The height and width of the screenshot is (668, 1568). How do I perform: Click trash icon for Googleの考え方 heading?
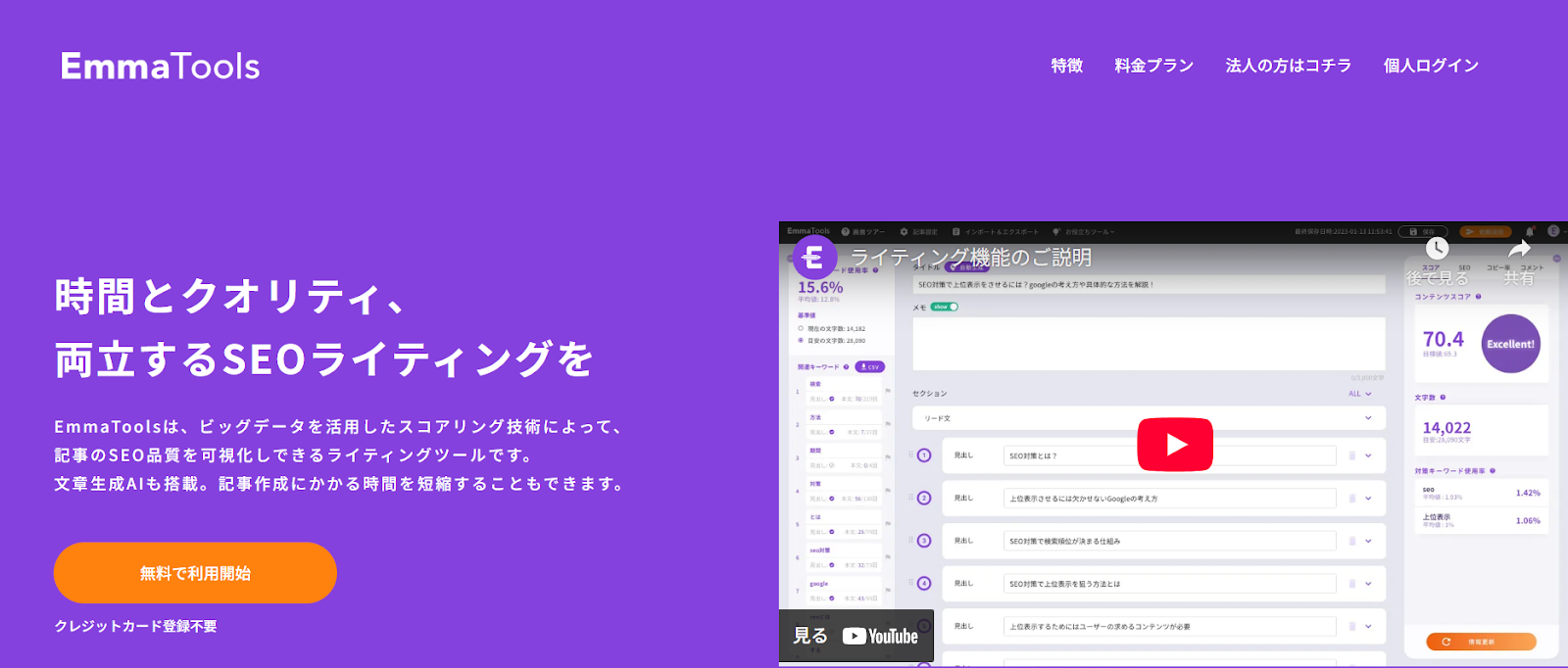1352,499
